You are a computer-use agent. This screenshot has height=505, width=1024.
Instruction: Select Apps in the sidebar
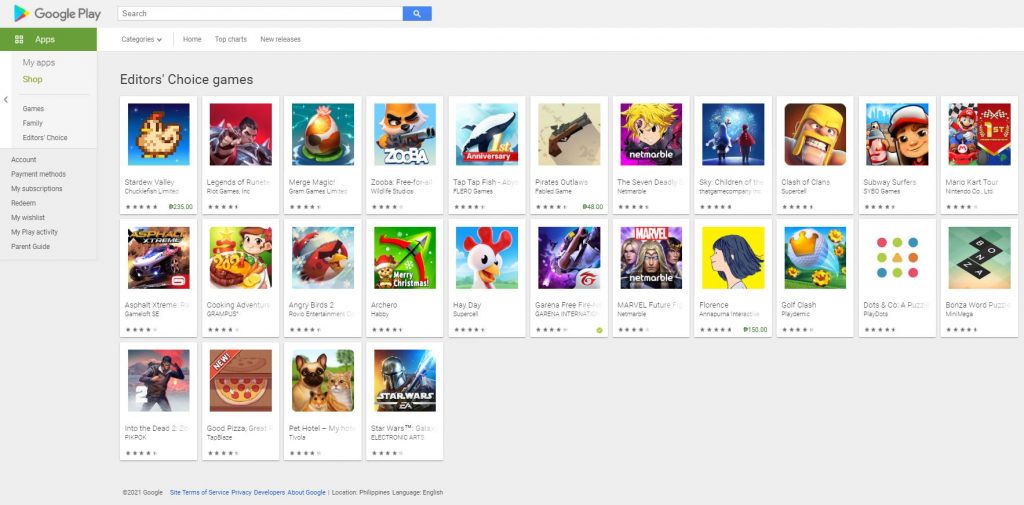coord(48,39)
